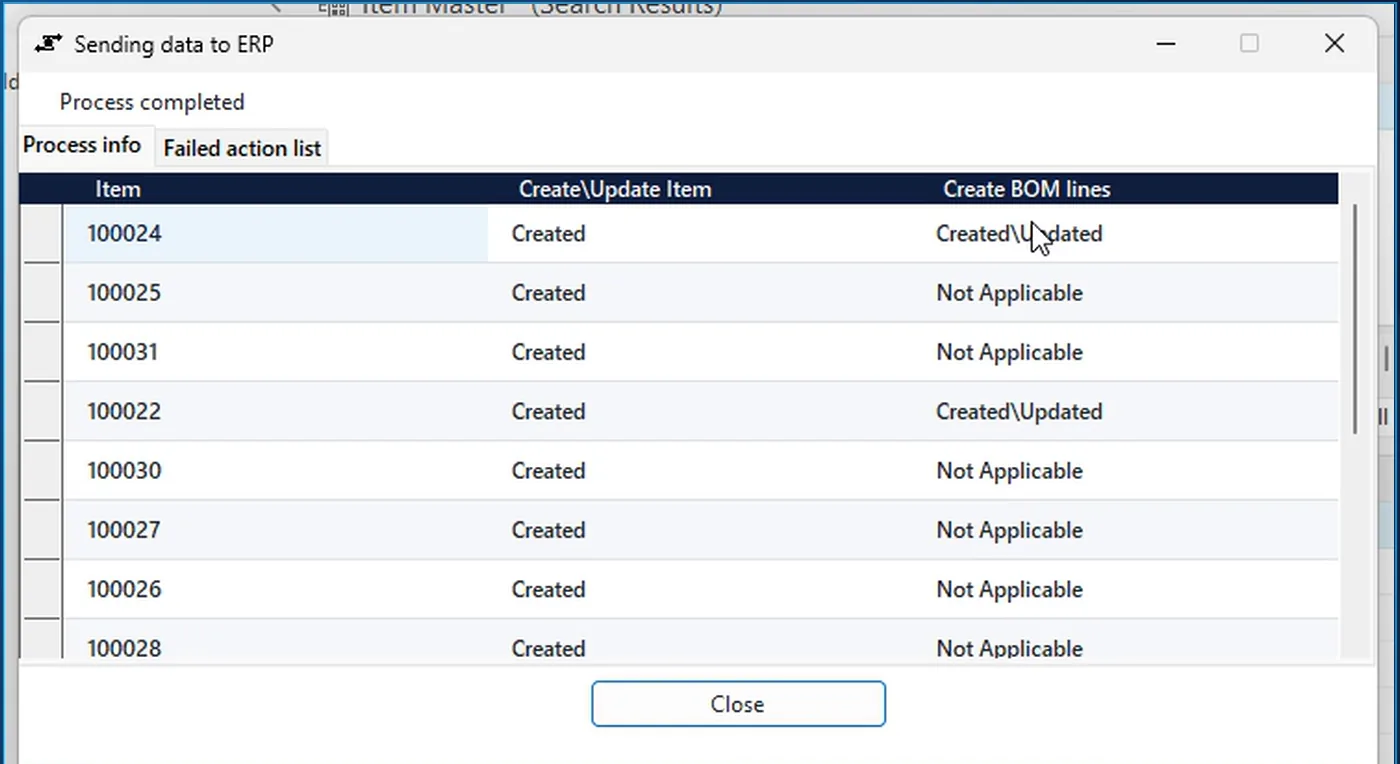Click the vertical scrollbar thumb of the grid
The height and width of the screenshot is (764, 1400).
[x=1356, y=320]
